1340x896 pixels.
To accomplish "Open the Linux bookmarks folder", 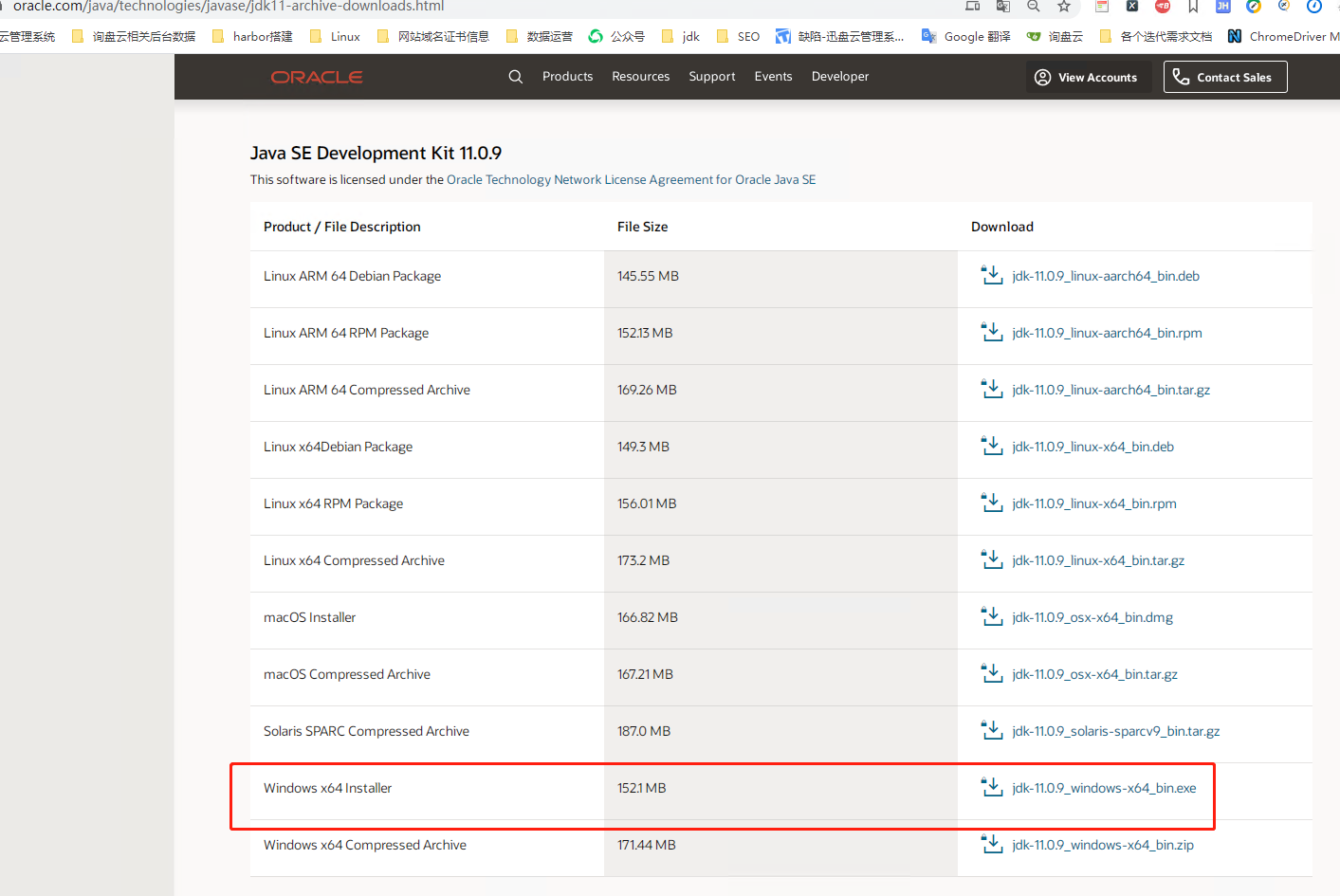I will [x=336, y=36].
